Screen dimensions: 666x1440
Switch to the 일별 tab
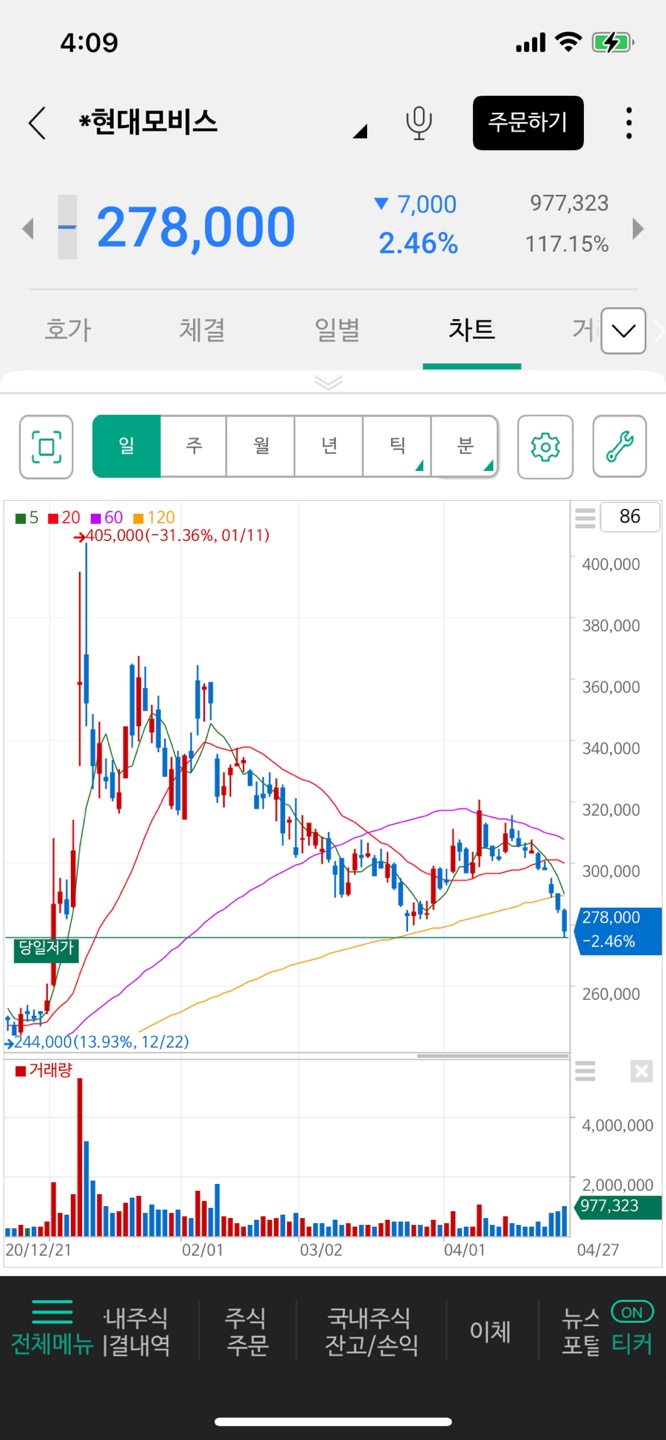337,330
